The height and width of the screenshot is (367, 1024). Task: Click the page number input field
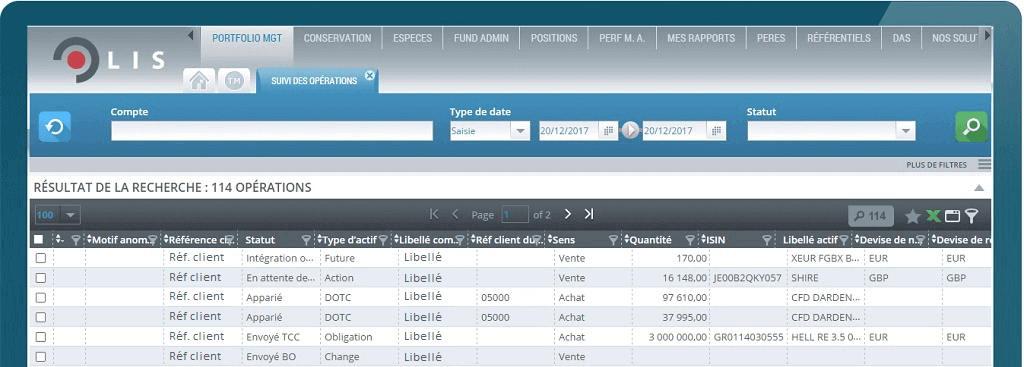tap(515, 214)
